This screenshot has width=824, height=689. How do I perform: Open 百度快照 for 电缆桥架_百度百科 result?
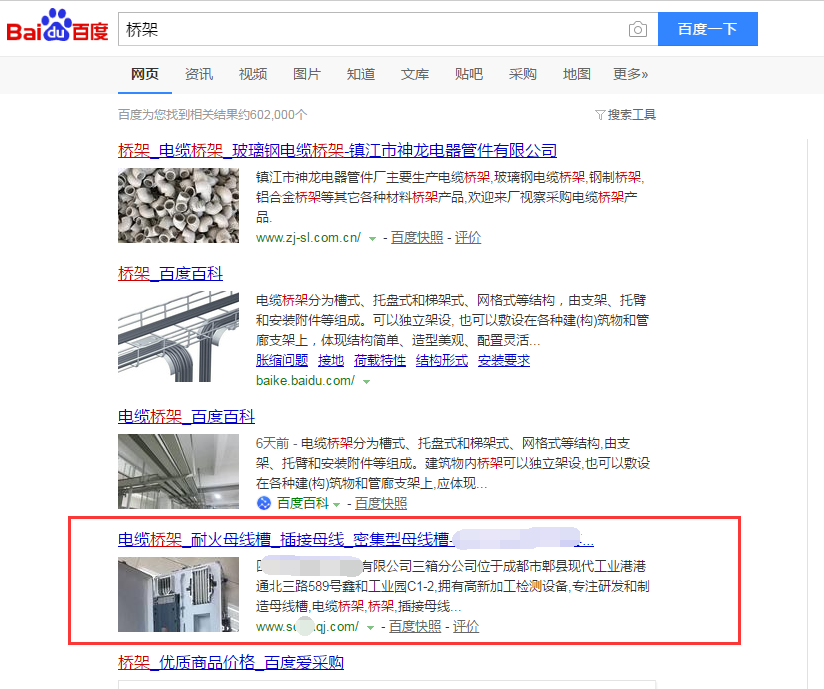click(381, 503)
